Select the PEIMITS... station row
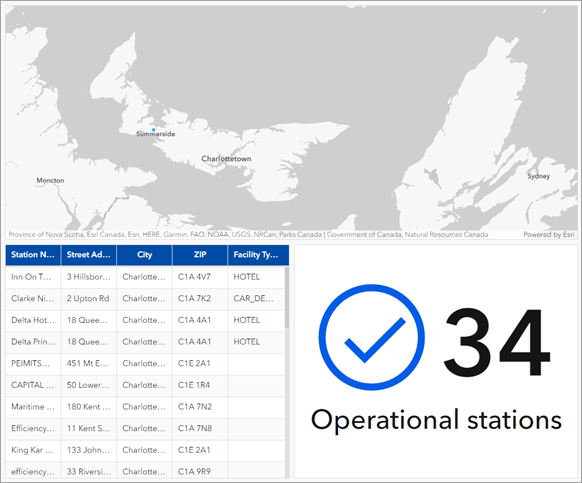Viewport: 582px width, 483px height. [145, 363]
